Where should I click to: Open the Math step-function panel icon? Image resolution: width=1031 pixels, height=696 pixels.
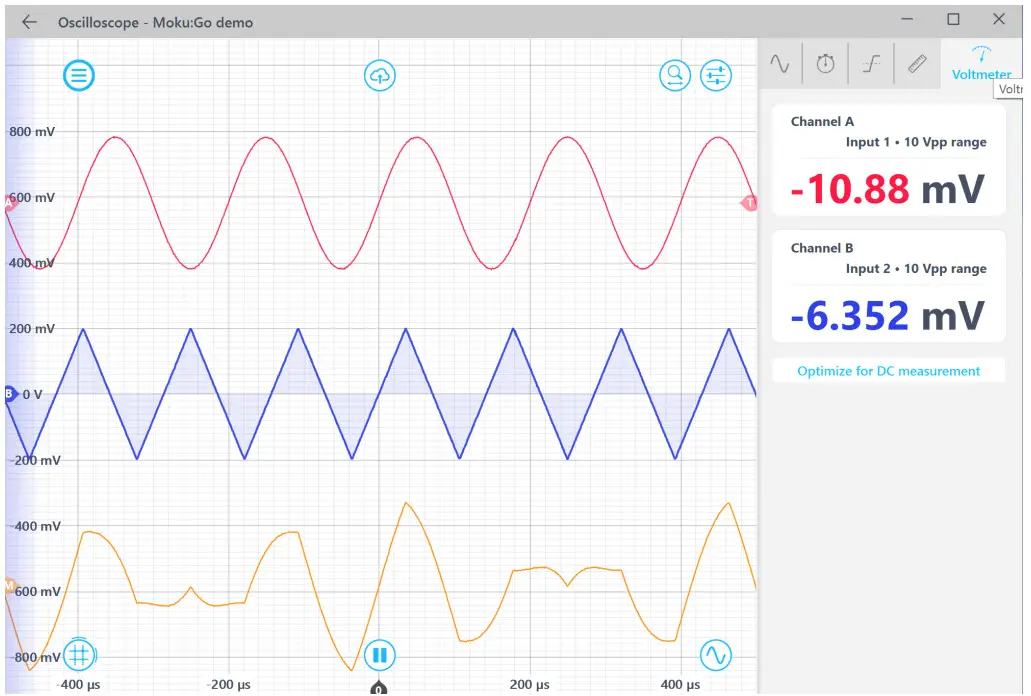point(870,63)
